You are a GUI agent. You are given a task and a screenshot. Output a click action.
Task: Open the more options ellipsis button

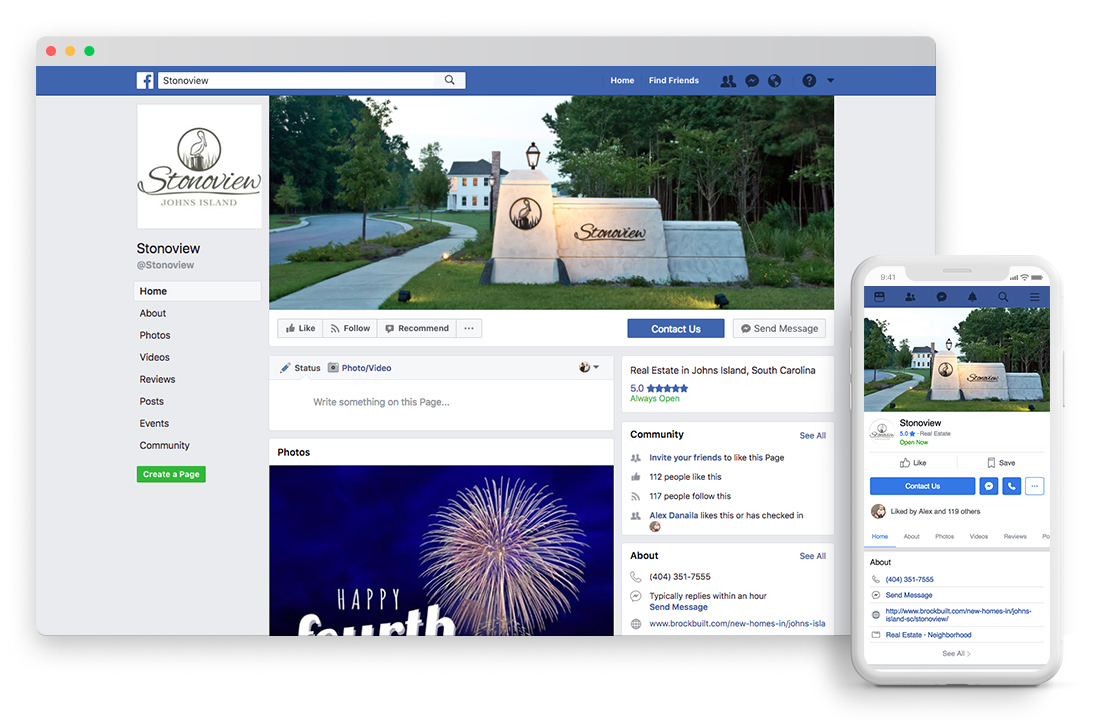[x=469, y=328]
